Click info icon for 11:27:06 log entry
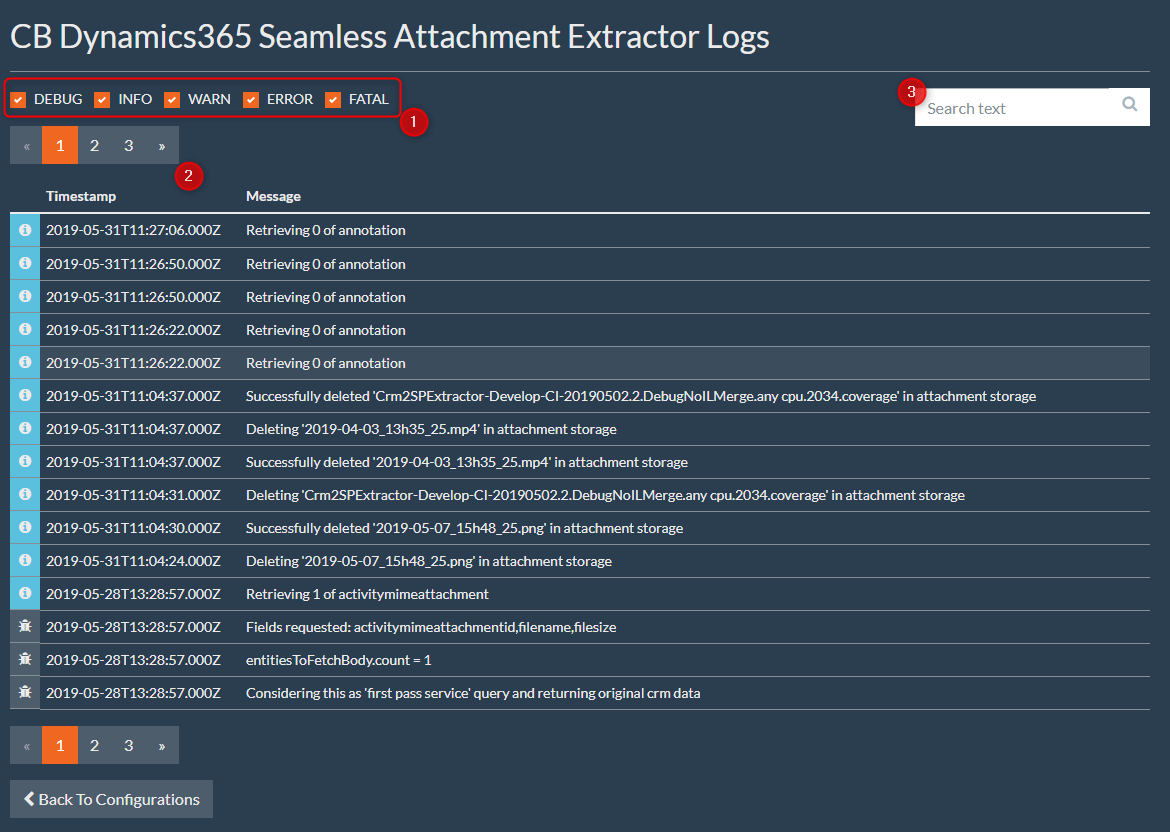This screenshot has height=832, width=1170. 25,230
